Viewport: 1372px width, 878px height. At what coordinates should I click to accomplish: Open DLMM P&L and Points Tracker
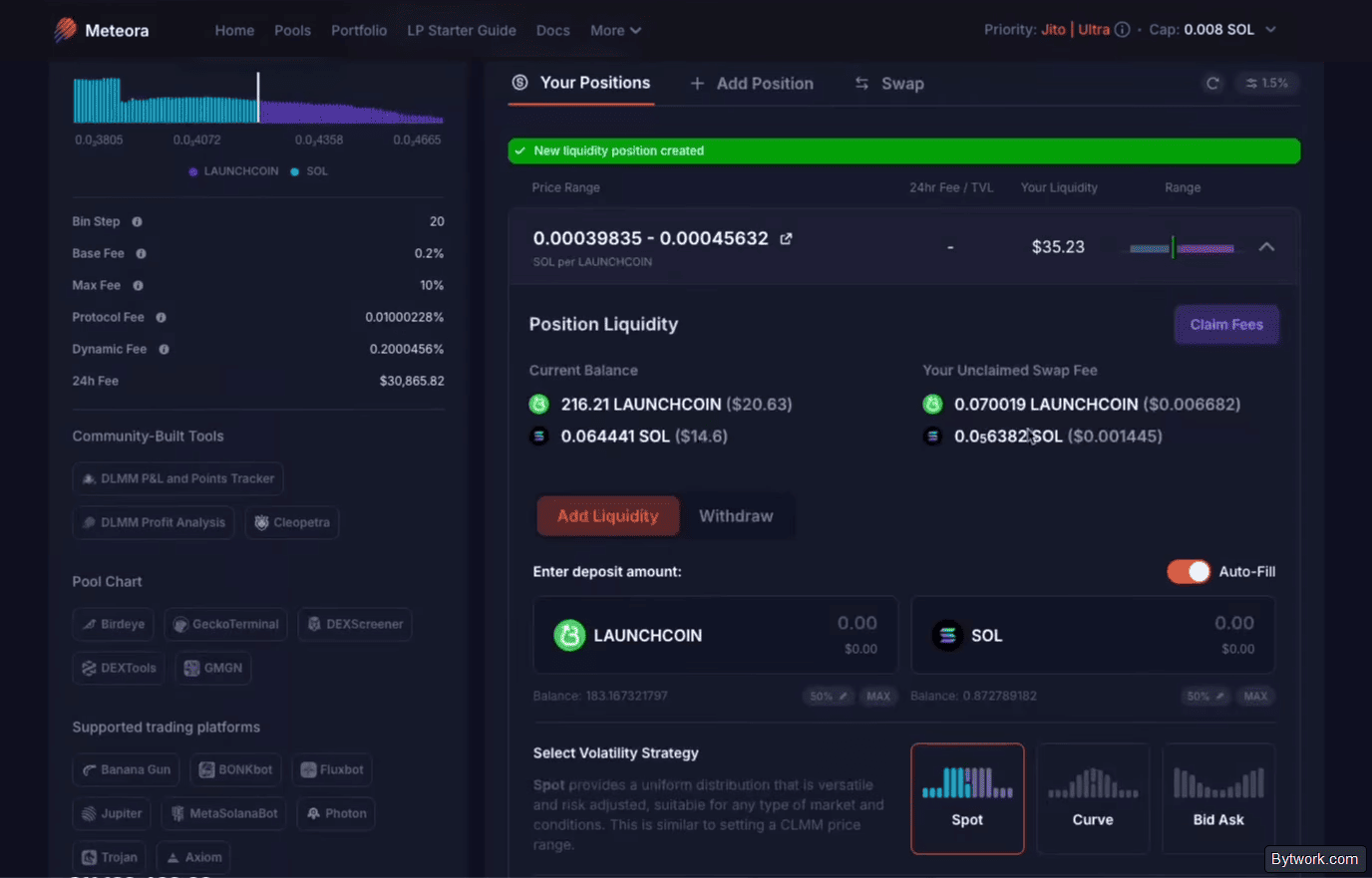[178, 478]
